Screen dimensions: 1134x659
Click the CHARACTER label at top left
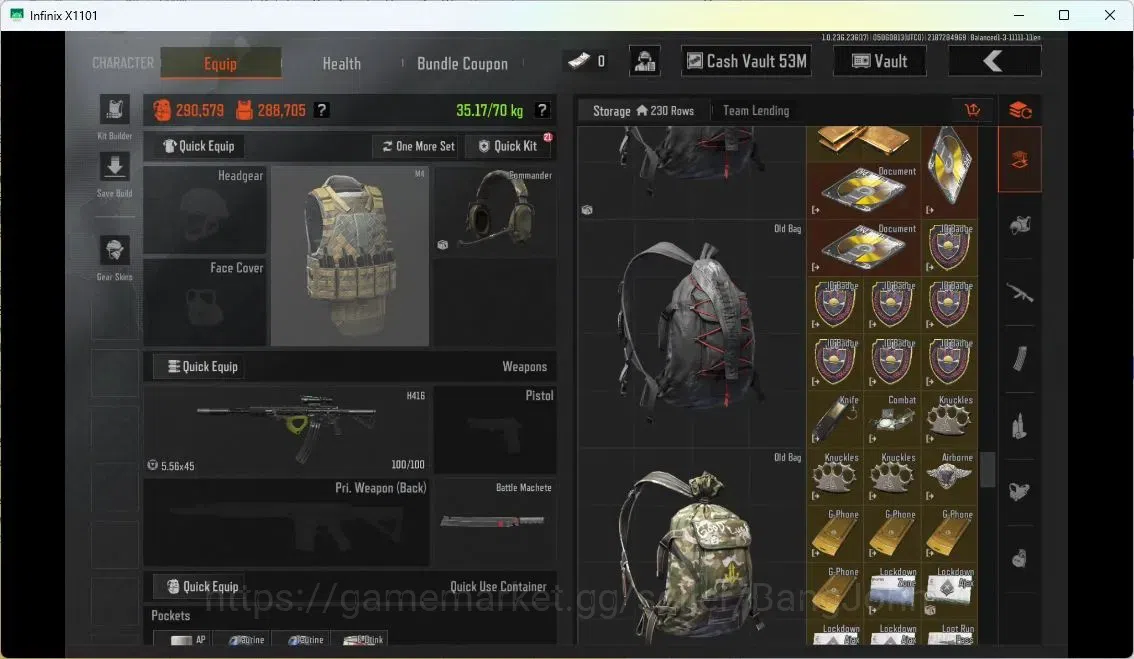click(123, 63)
